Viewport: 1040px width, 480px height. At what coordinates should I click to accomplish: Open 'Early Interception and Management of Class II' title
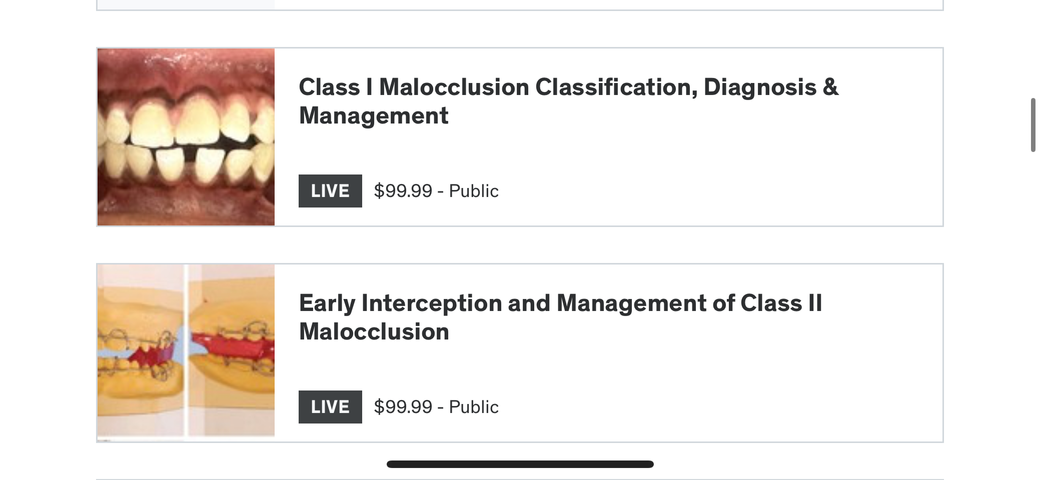pyautogui.click(x=560, y=317)
